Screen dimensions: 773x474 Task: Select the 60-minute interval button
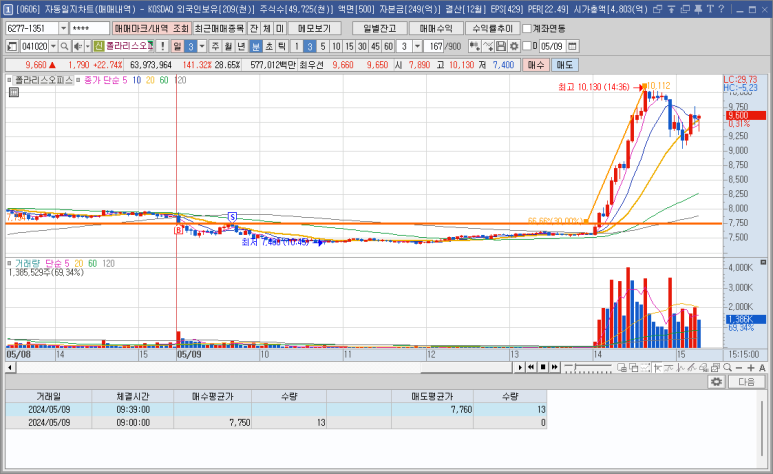pyautogui.click(x=388, y=46)
